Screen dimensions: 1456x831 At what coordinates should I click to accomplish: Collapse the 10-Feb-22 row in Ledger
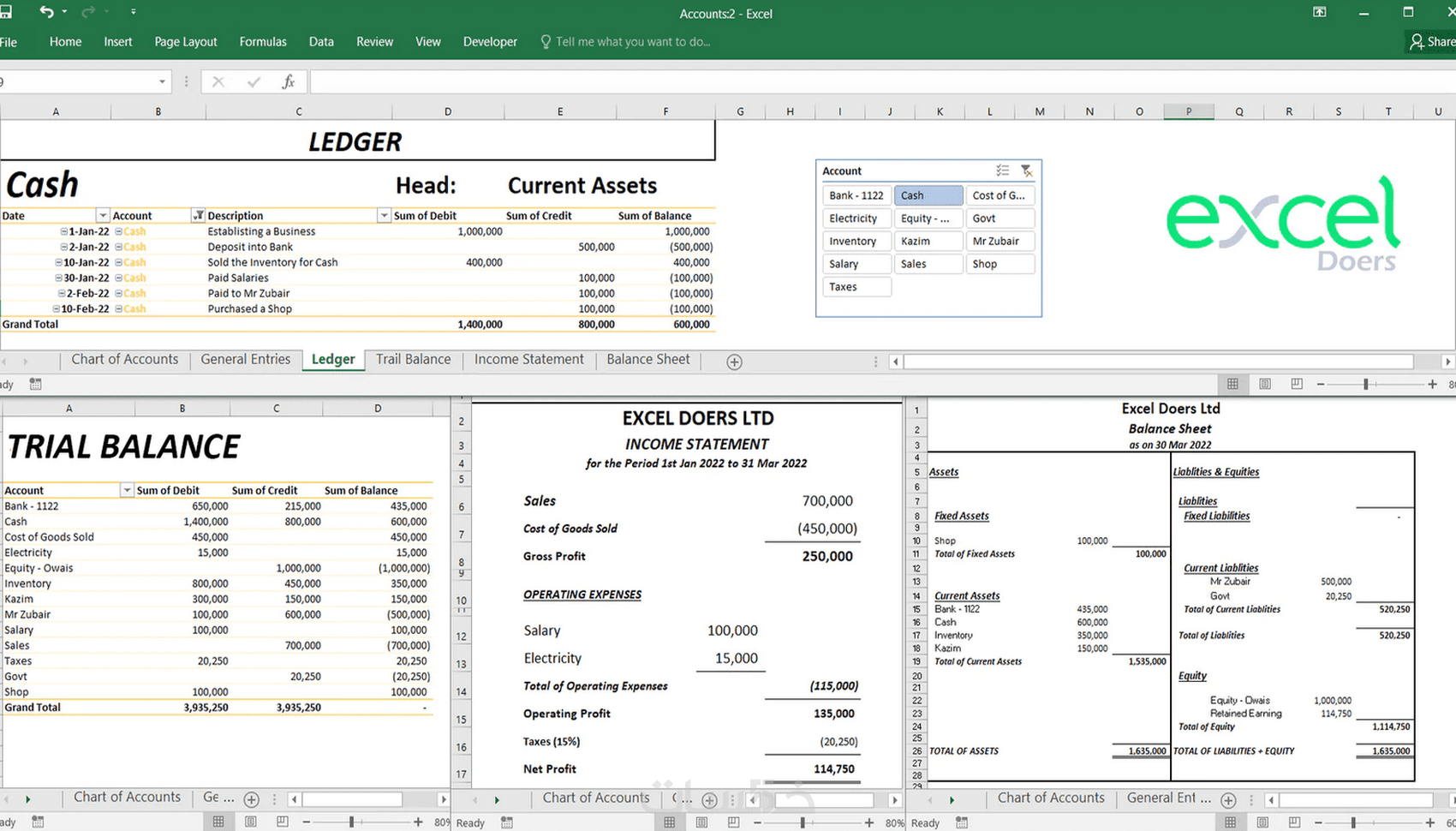[57, 308]
